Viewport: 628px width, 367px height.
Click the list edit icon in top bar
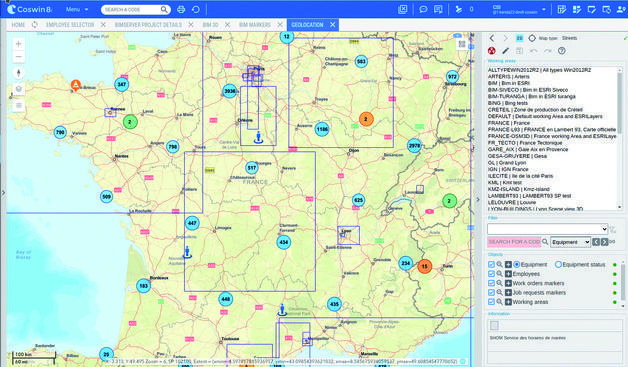coord(577,9)
